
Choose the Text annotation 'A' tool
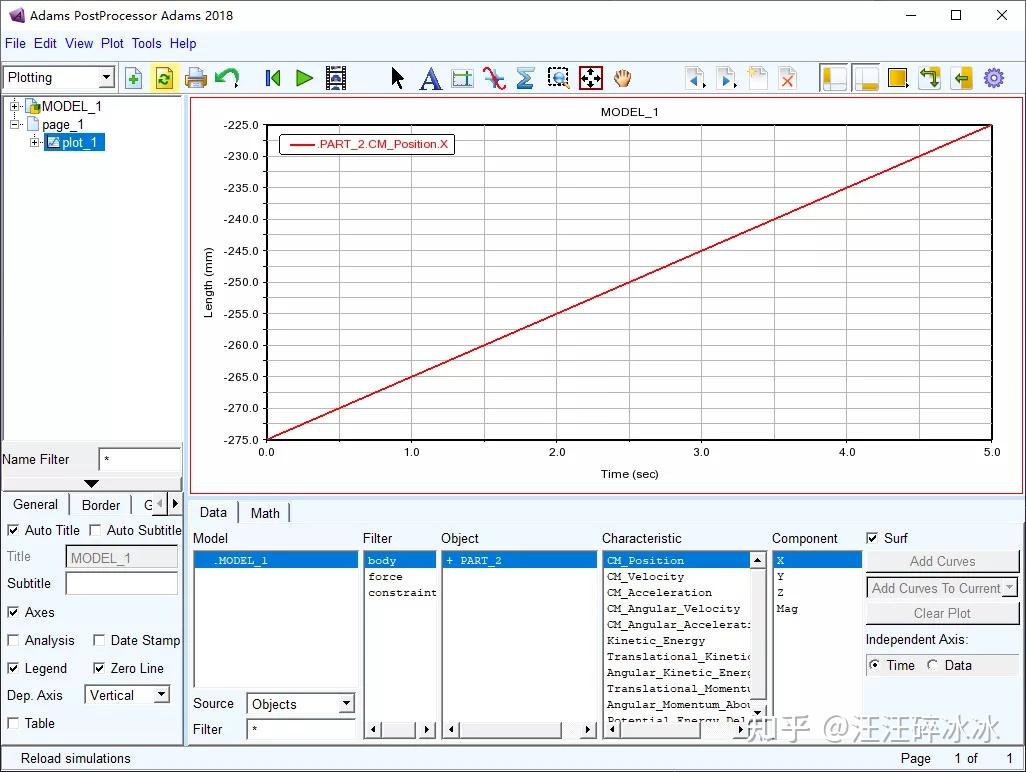(430, 78)
